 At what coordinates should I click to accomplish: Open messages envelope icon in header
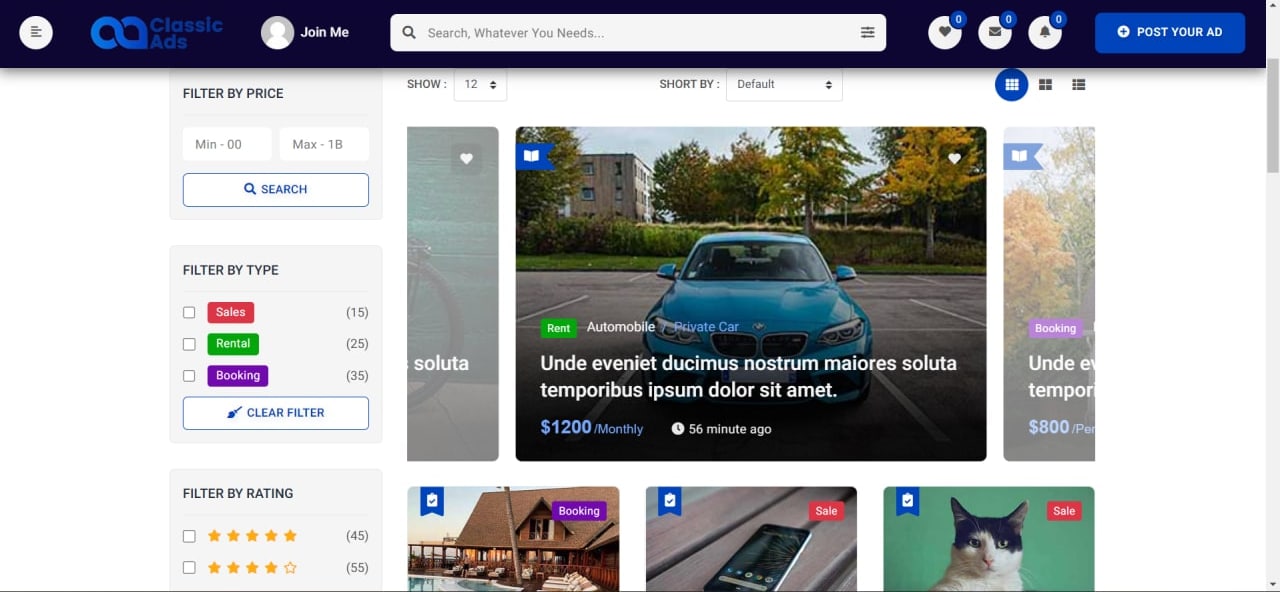point(994,32)
